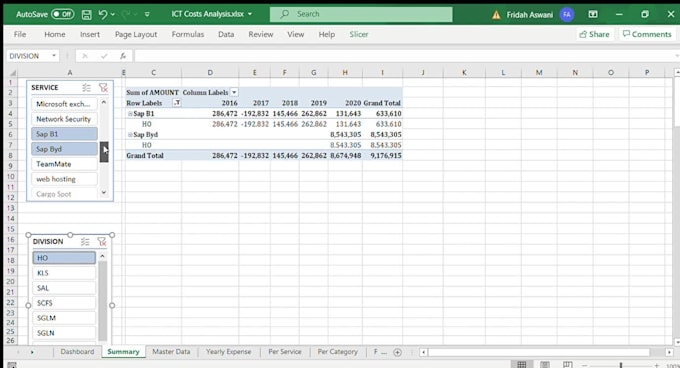Image resolution: width=680 pixels, height=368 pixels.
Task: Click the Save icon in title bar
Action: pyautogui.click(x=87, y=14)
